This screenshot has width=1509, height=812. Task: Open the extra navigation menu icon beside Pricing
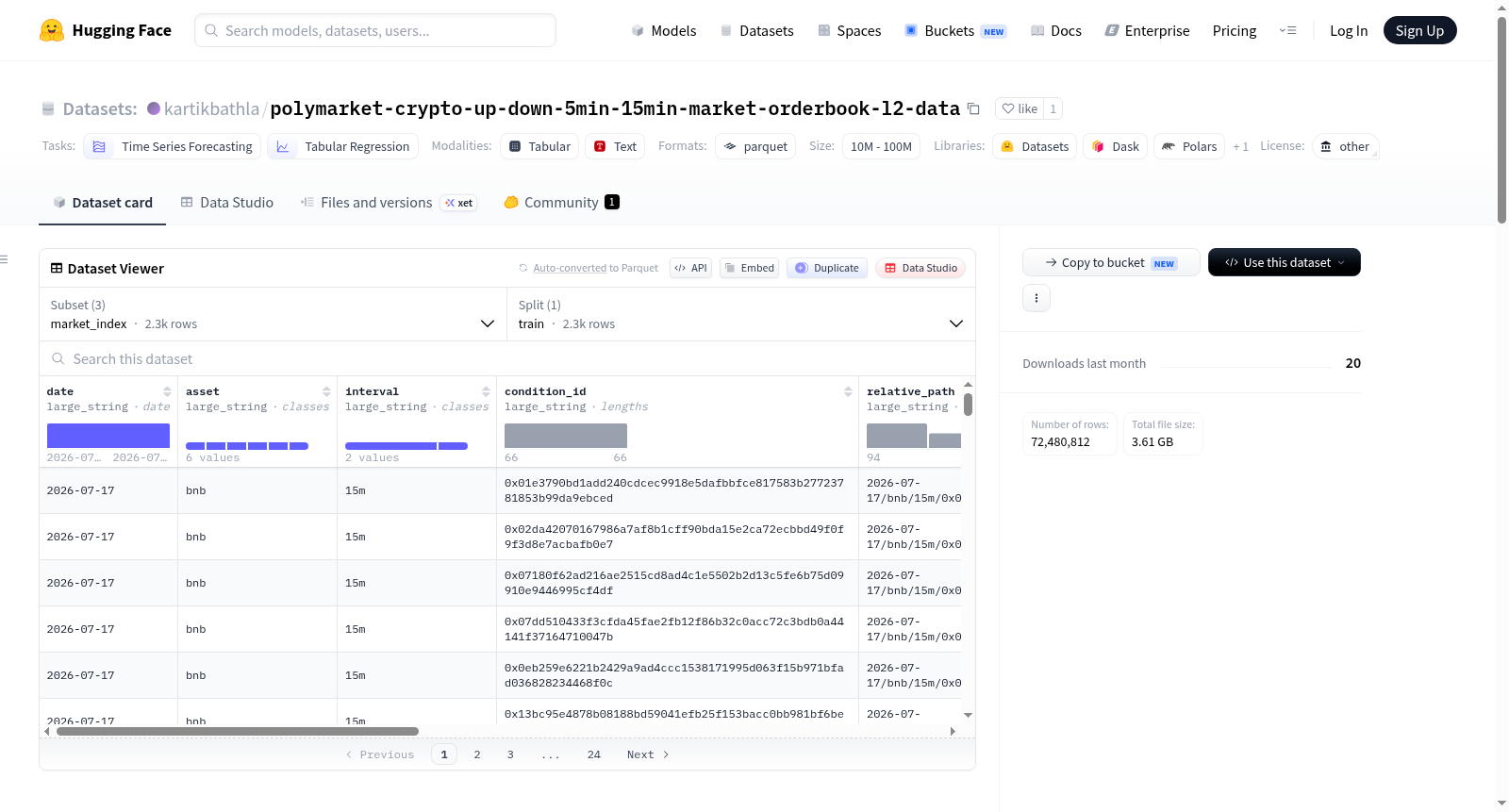point(1287,30)
